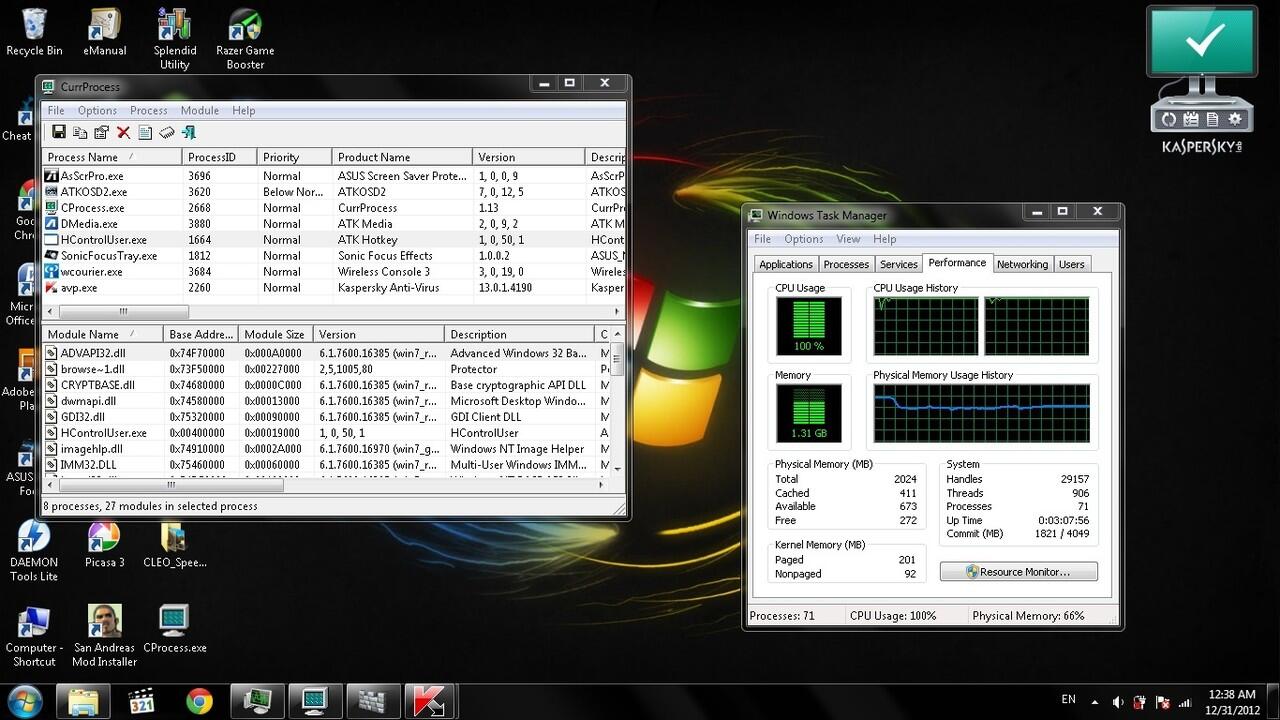
Task: Select the DMedia.exe process row
Action: (x=334, y=223)
